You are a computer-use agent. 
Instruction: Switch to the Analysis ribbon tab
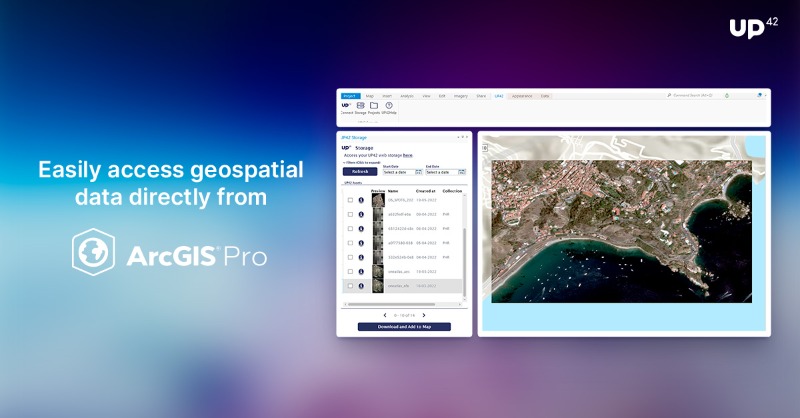pyautogui.click(x=407, y=96)
